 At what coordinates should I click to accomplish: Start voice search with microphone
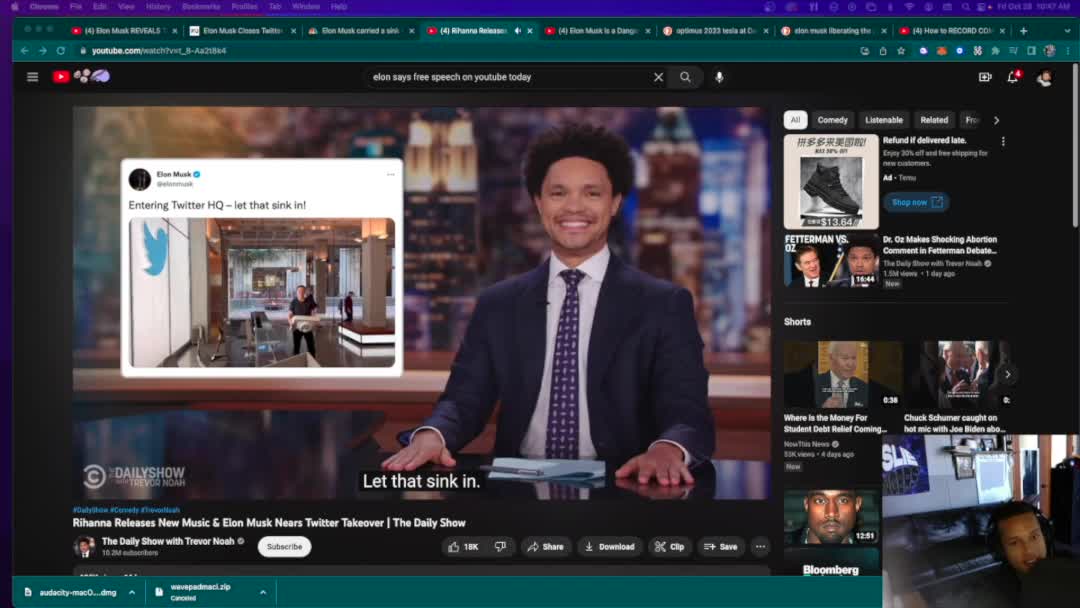(x=718, y=77)
